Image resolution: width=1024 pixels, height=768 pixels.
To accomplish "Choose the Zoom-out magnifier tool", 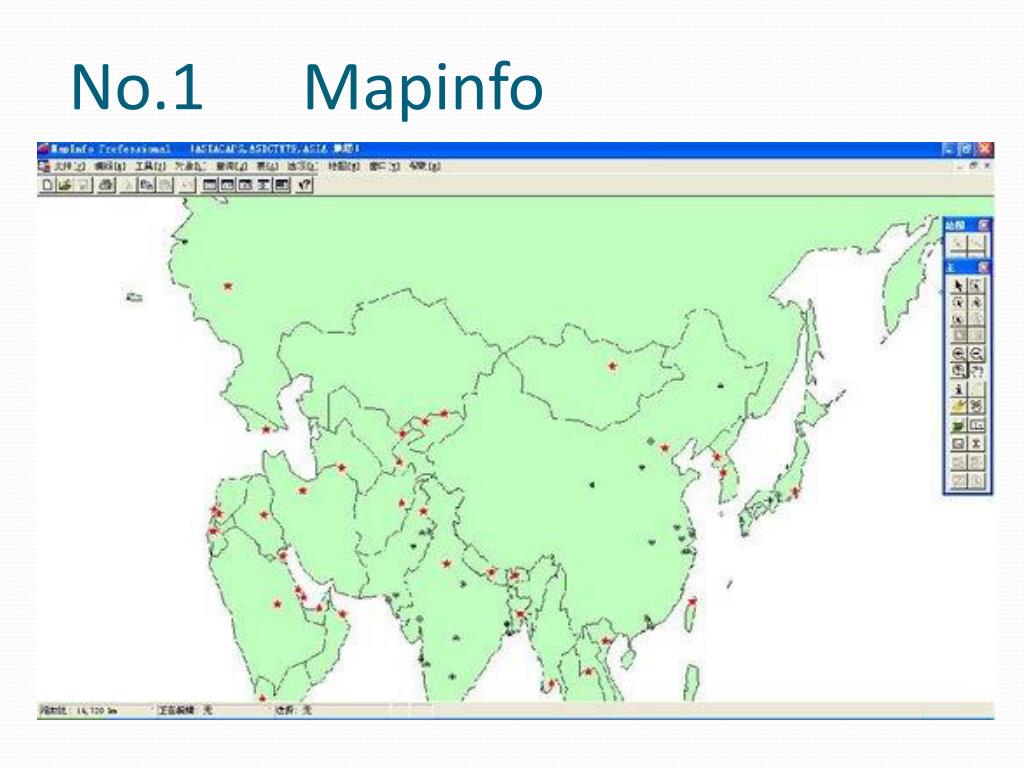I will pos(976,354).
